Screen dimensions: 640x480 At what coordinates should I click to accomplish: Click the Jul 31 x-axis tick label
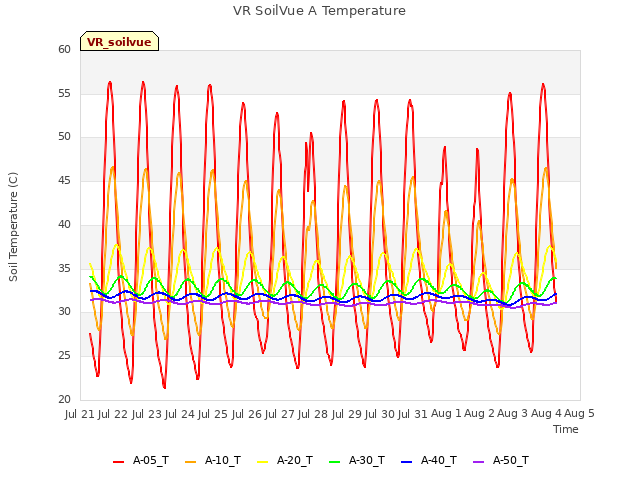[414, 414]
